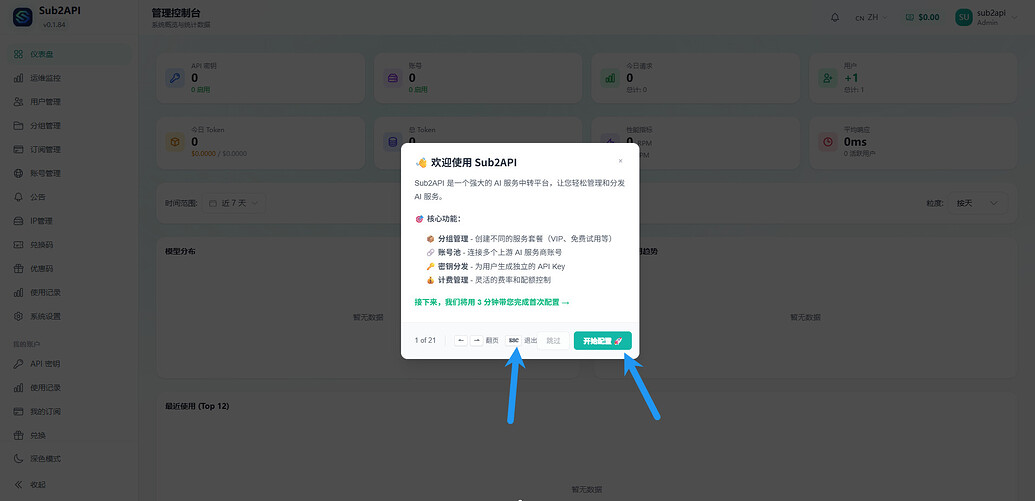Collapse the sidebar with 收起

click(x=69, y=484)
